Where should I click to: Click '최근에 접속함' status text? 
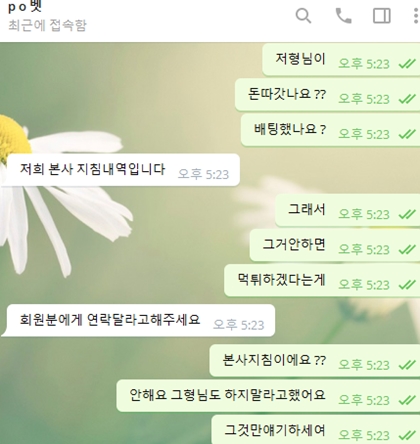tap(47, 25)
